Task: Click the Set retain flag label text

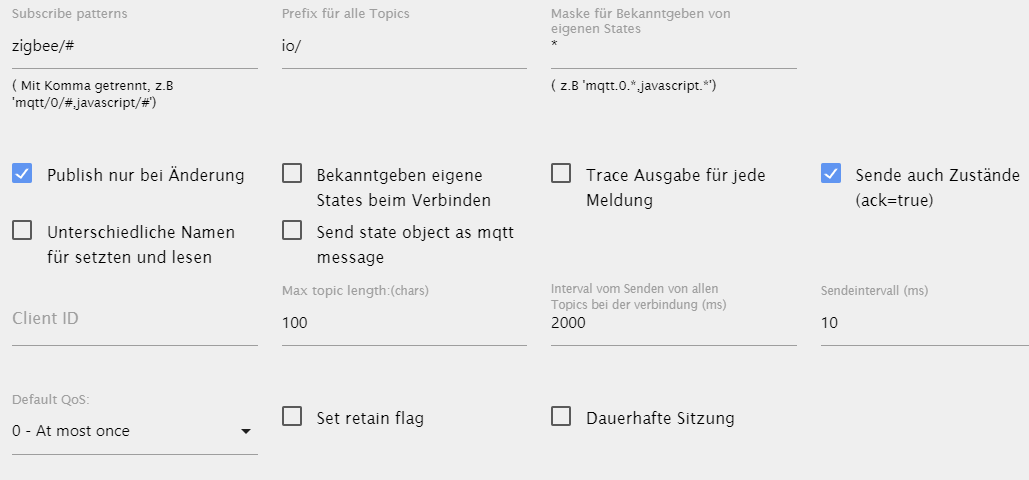Action: 370,418
